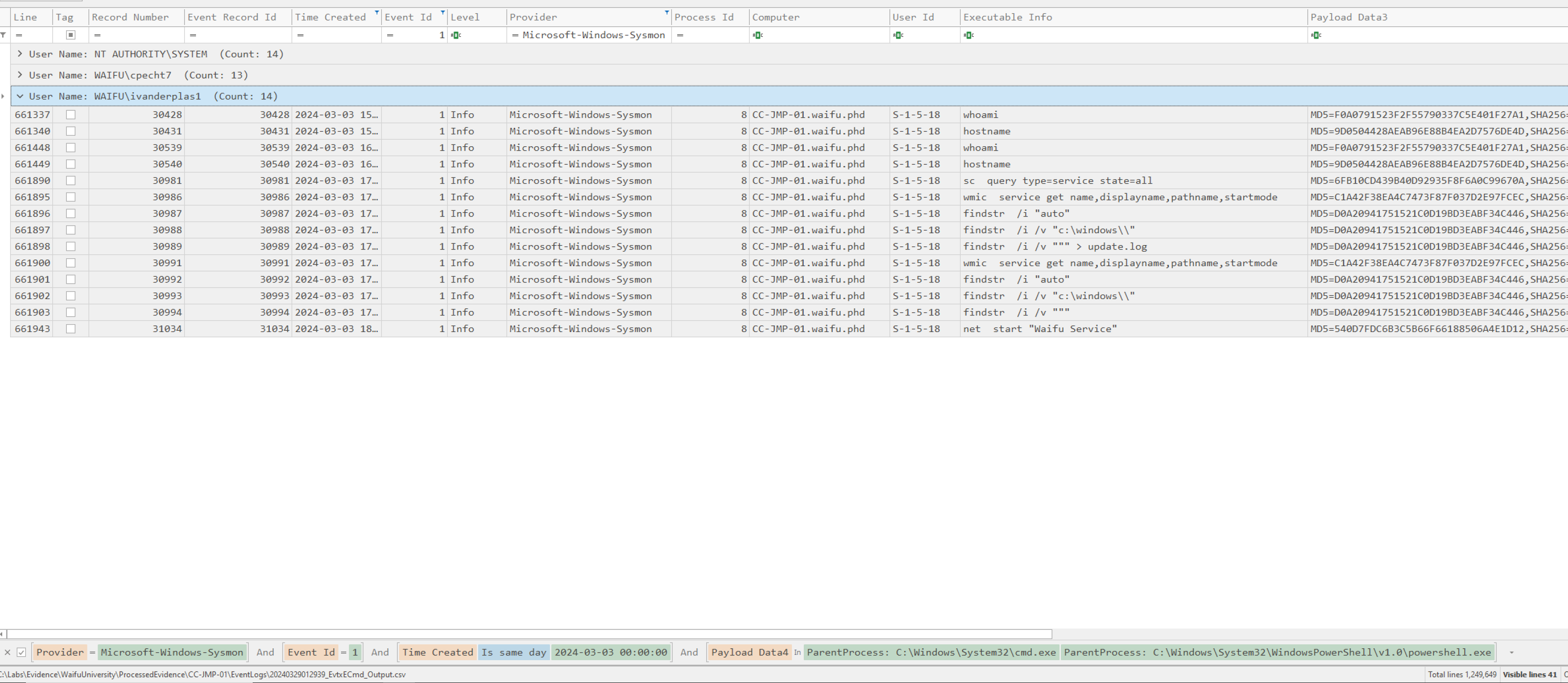1568x683 pixels.
Task: Expand the NT AUTHORITY\SYSTEM group
Action: click(x=20, y=54)
